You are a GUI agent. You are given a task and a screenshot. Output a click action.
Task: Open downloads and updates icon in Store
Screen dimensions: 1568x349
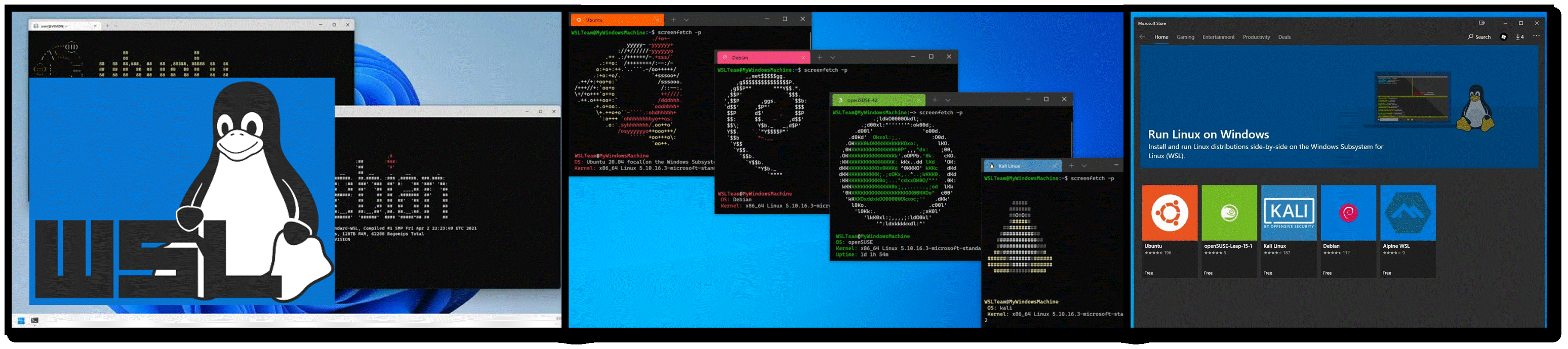click(1520, 37)
